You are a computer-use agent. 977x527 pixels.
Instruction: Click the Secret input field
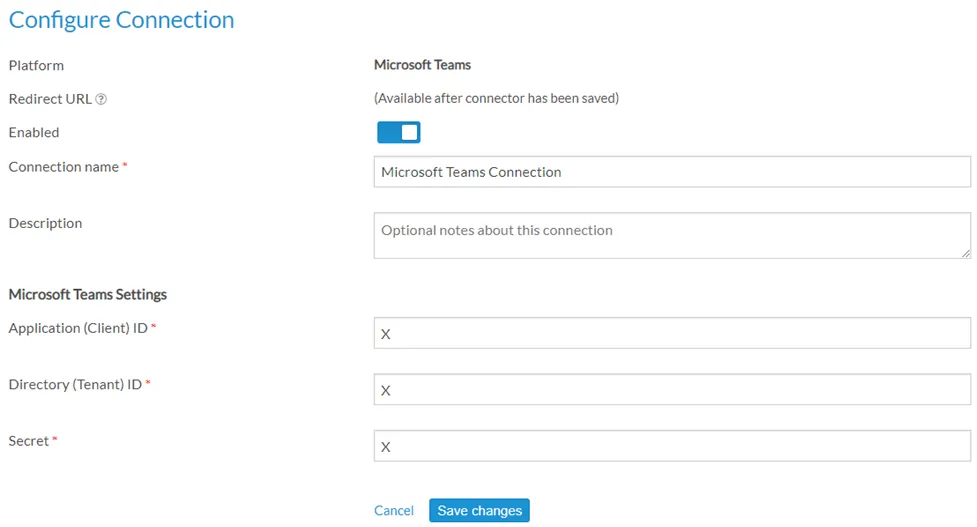point(672,446)
